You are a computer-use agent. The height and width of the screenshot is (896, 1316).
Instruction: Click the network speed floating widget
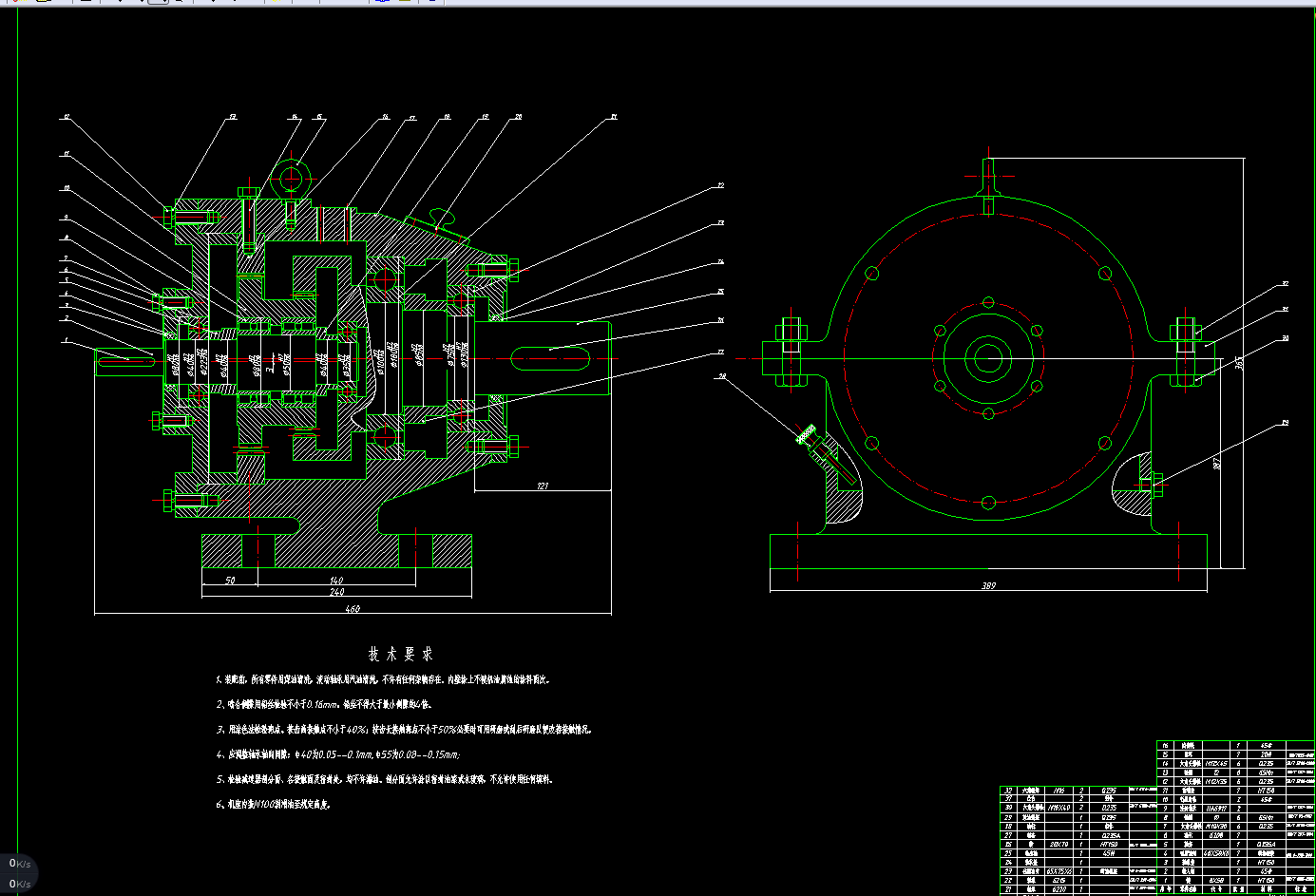tap(18, 873)
